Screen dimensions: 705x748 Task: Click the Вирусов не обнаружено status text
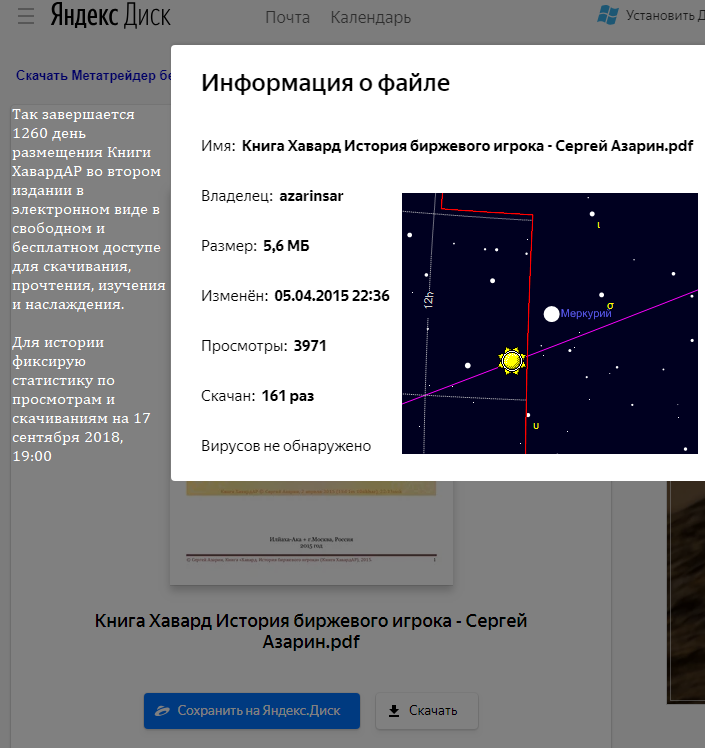tap(286, 446)
